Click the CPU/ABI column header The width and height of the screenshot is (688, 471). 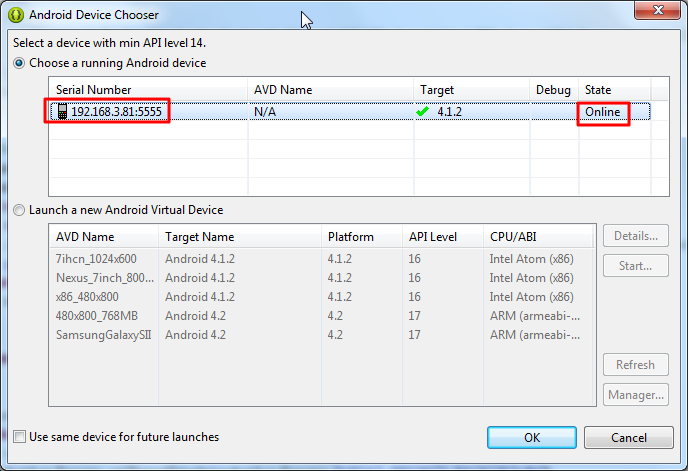click(538, 237)
